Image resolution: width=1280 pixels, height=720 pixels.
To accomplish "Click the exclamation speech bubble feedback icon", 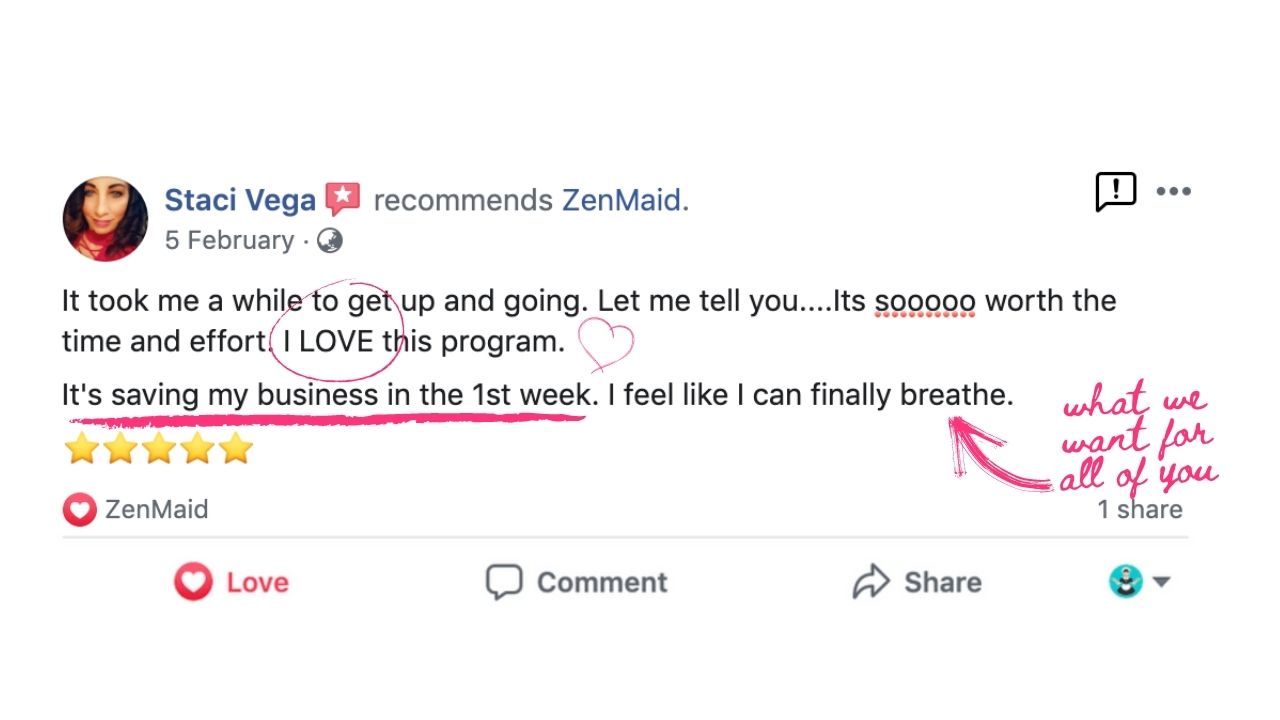I will click(x=1115, y=191).
